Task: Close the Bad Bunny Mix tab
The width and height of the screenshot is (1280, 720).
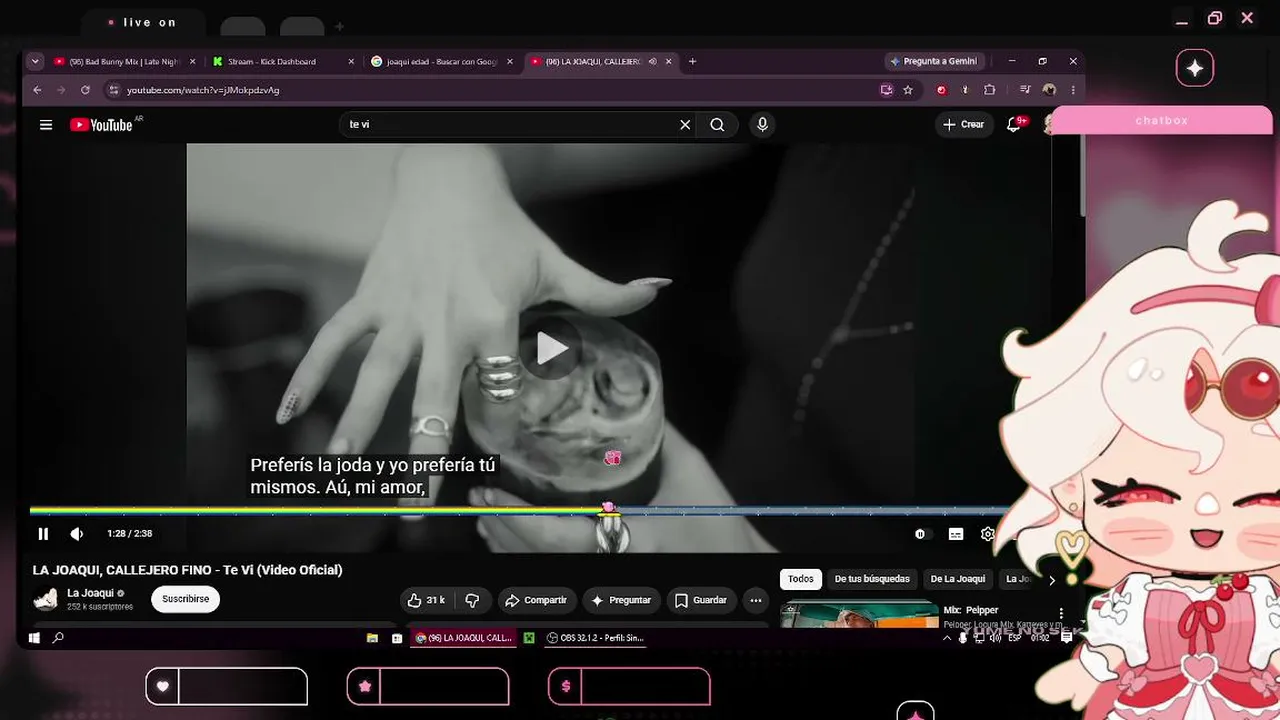Action: click(192, 61)
